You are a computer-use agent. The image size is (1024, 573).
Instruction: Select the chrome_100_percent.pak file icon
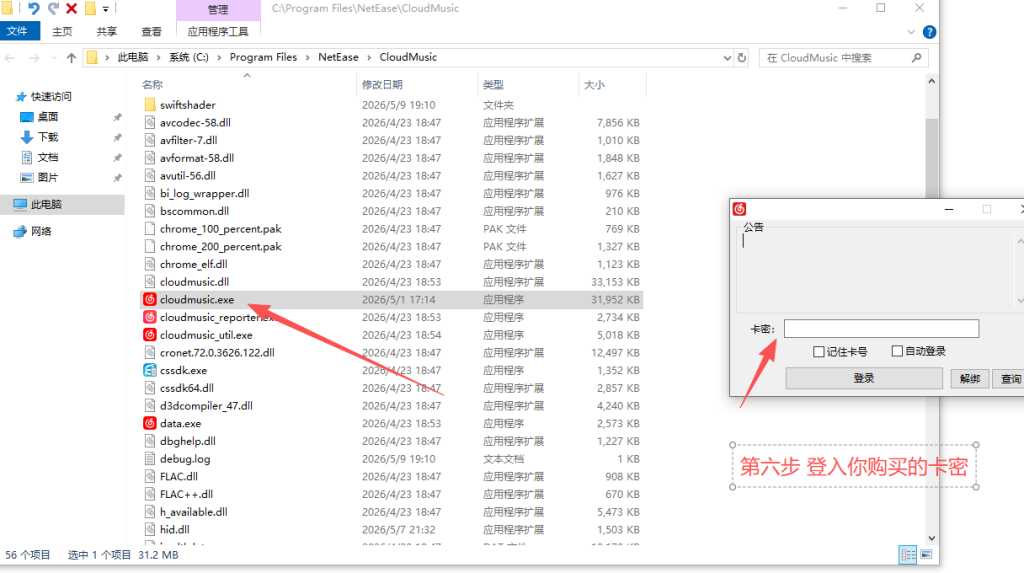(150, 229)
